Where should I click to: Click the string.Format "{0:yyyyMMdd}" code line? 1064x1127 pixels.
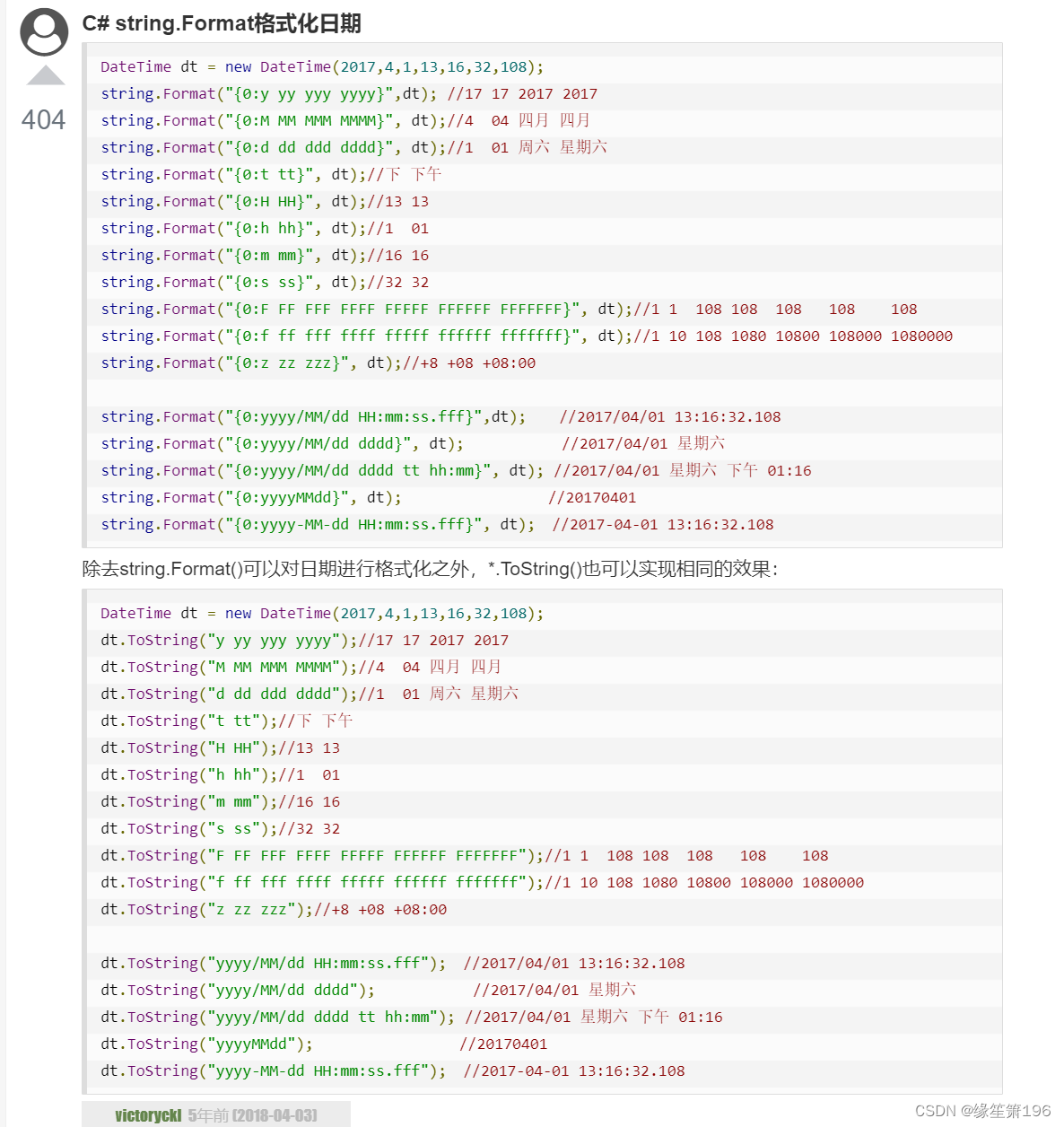pyautogui.click(x=368, y=498)
